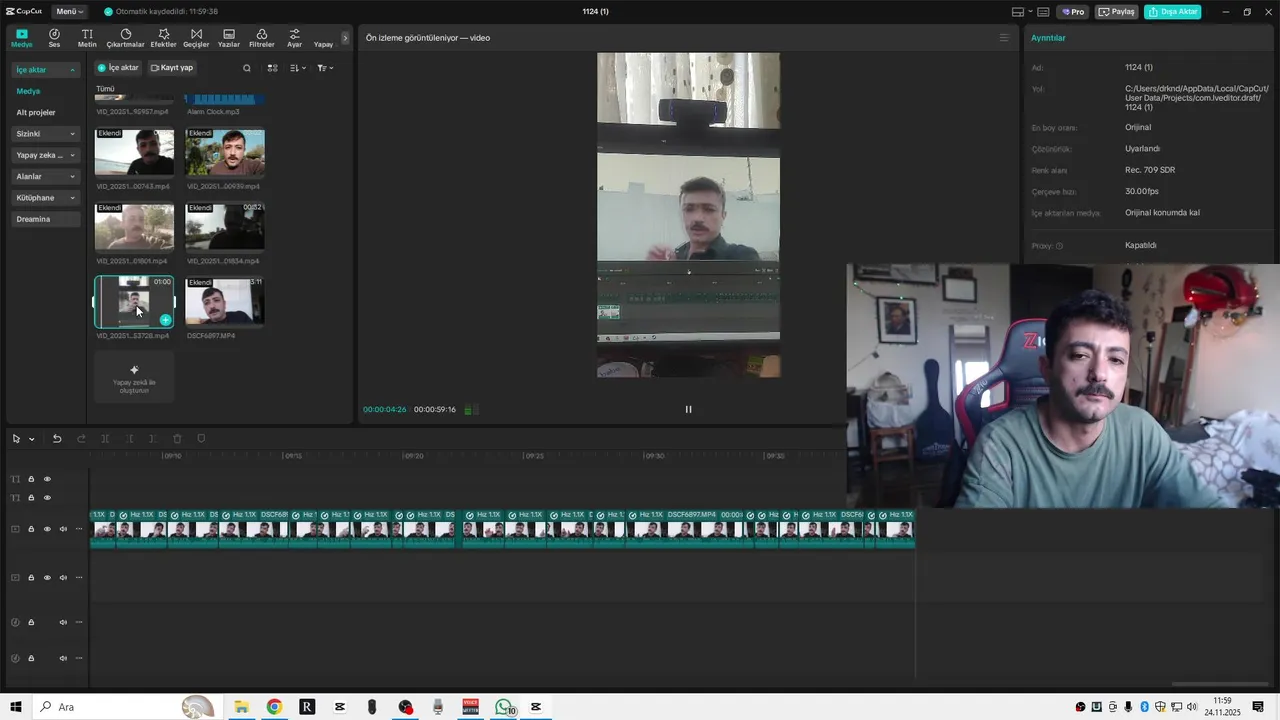
Task: Toggle lock on the first text track
Action: (31, 479)
